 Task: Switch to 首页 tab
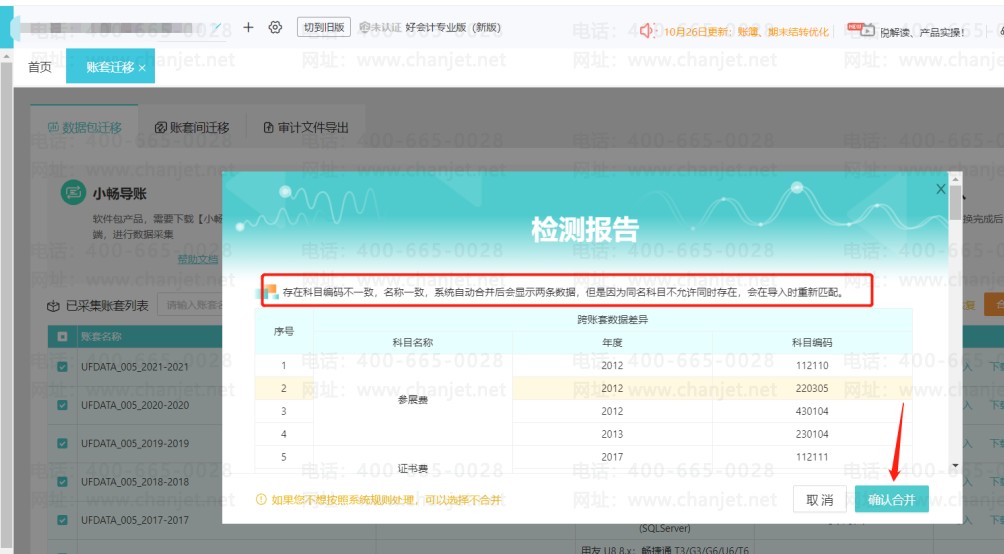40,67
